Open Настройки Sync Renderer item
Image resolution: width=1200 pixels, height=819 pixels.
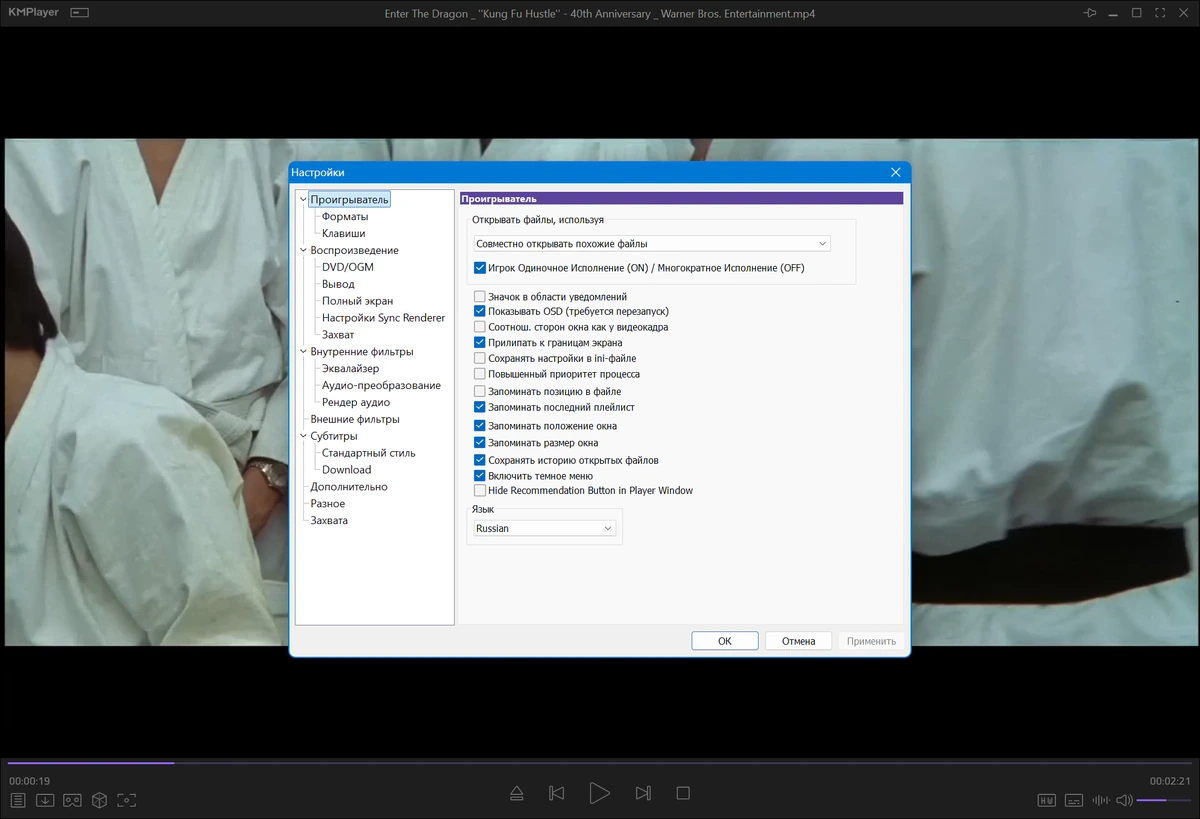pyautogui.click(x=383, y=318)
